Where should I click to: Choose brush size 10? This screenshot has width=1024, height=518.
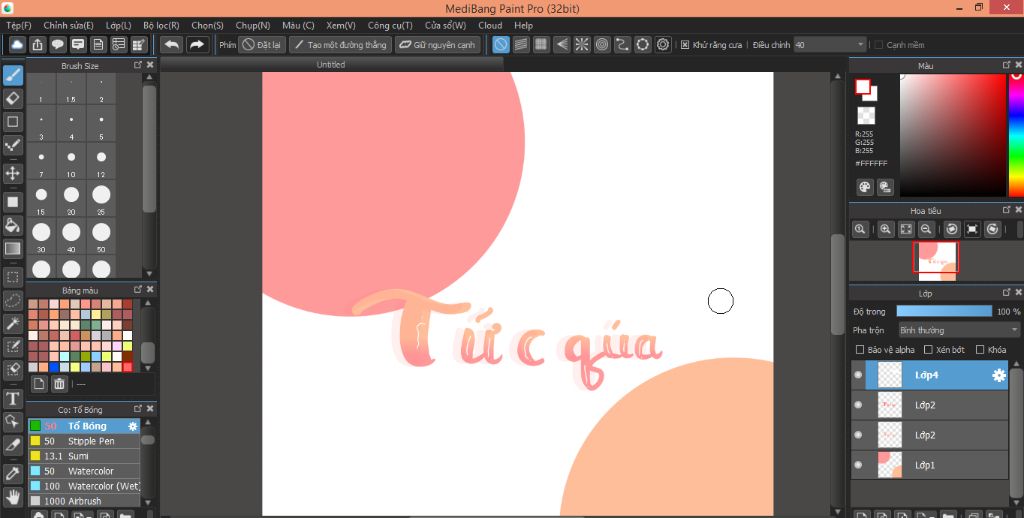tap(71, 160)
